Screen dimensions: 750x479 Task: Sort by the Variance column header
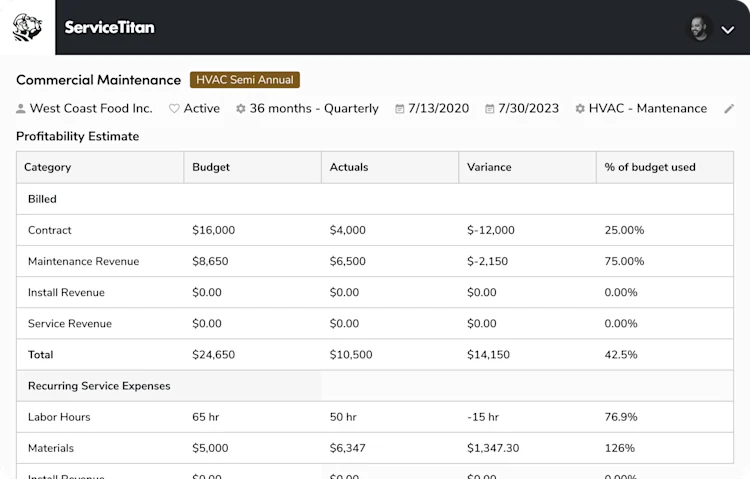coord(489,167)
